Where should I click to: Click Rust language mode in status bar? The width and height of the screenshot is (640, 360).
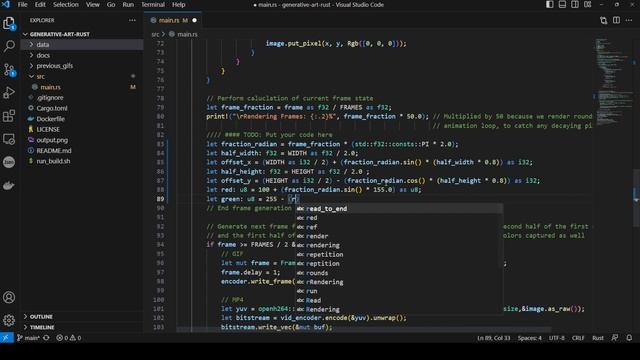(x=598, y=338)
